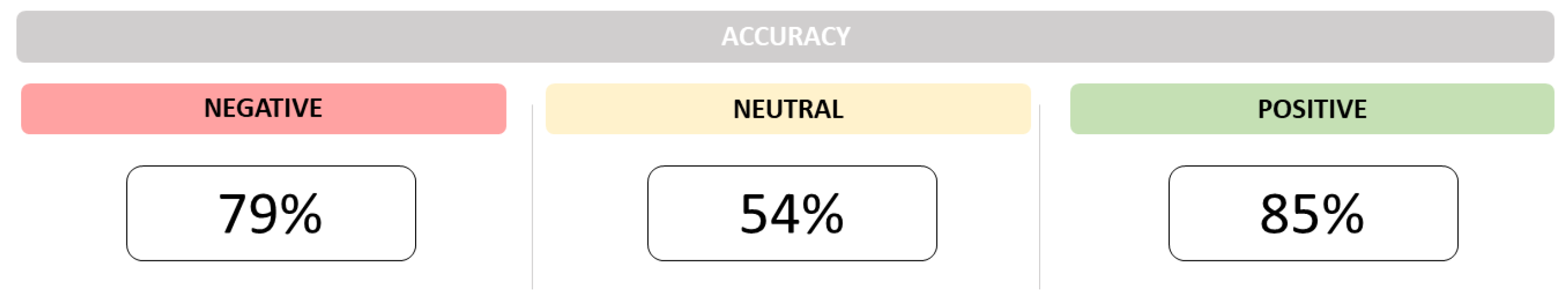Viewport: 1568px width, 300px height.
Task: Click the 85% value under POSITIVE
Action: (x=1313, y=213)
